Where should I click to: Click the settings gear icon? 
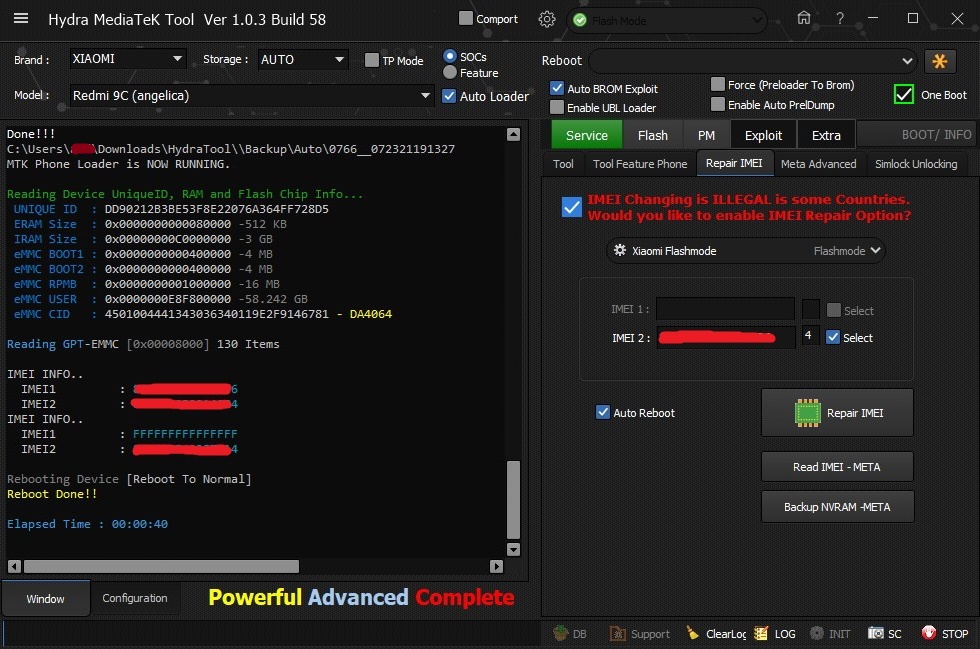click(x=546, y=19)
